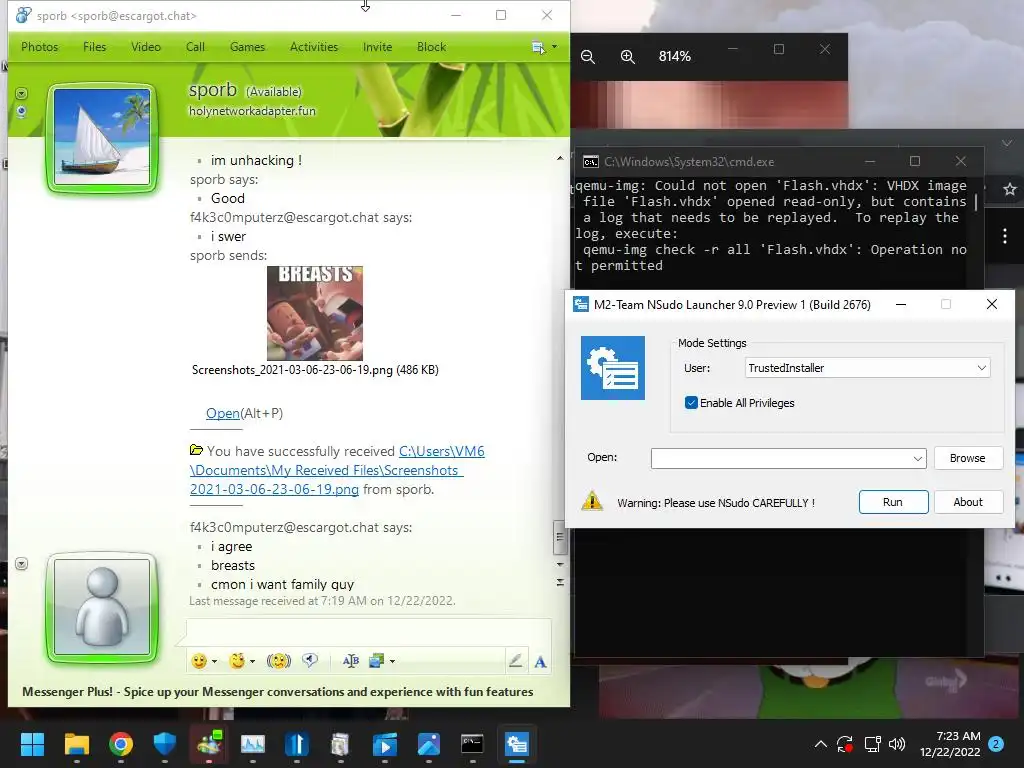This screenshot has height=768, width=1024.
Task: Open notification center badge showing 2
Action: [996, 744]
